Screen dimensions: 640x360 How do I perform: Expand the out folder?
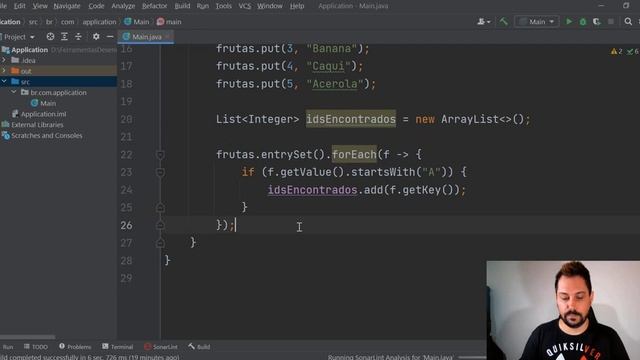[4, 71]
